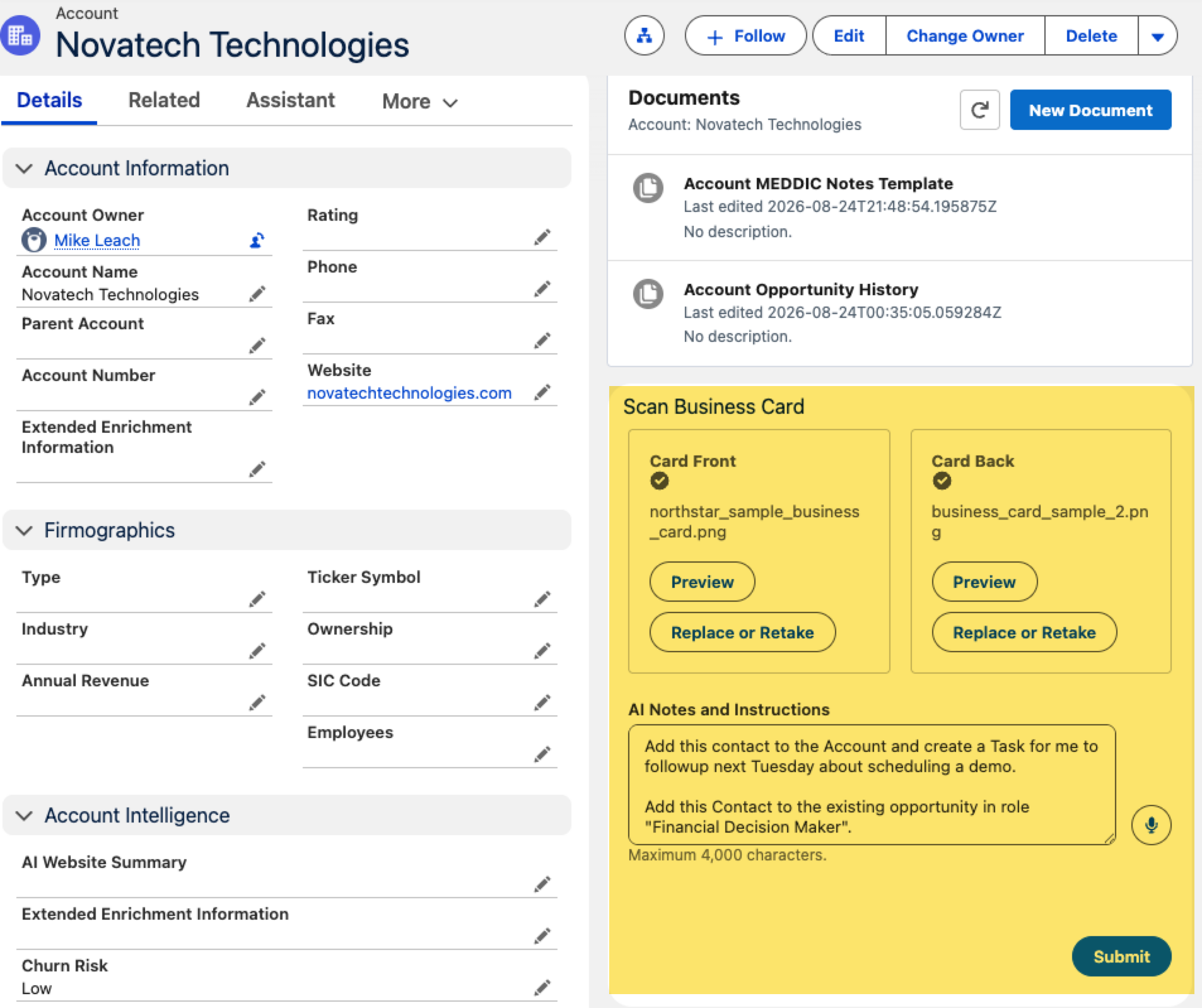This screenshot has height=1008, width=1202.
Task: Open Account Opportunity History document
Action: click(801, 290)
